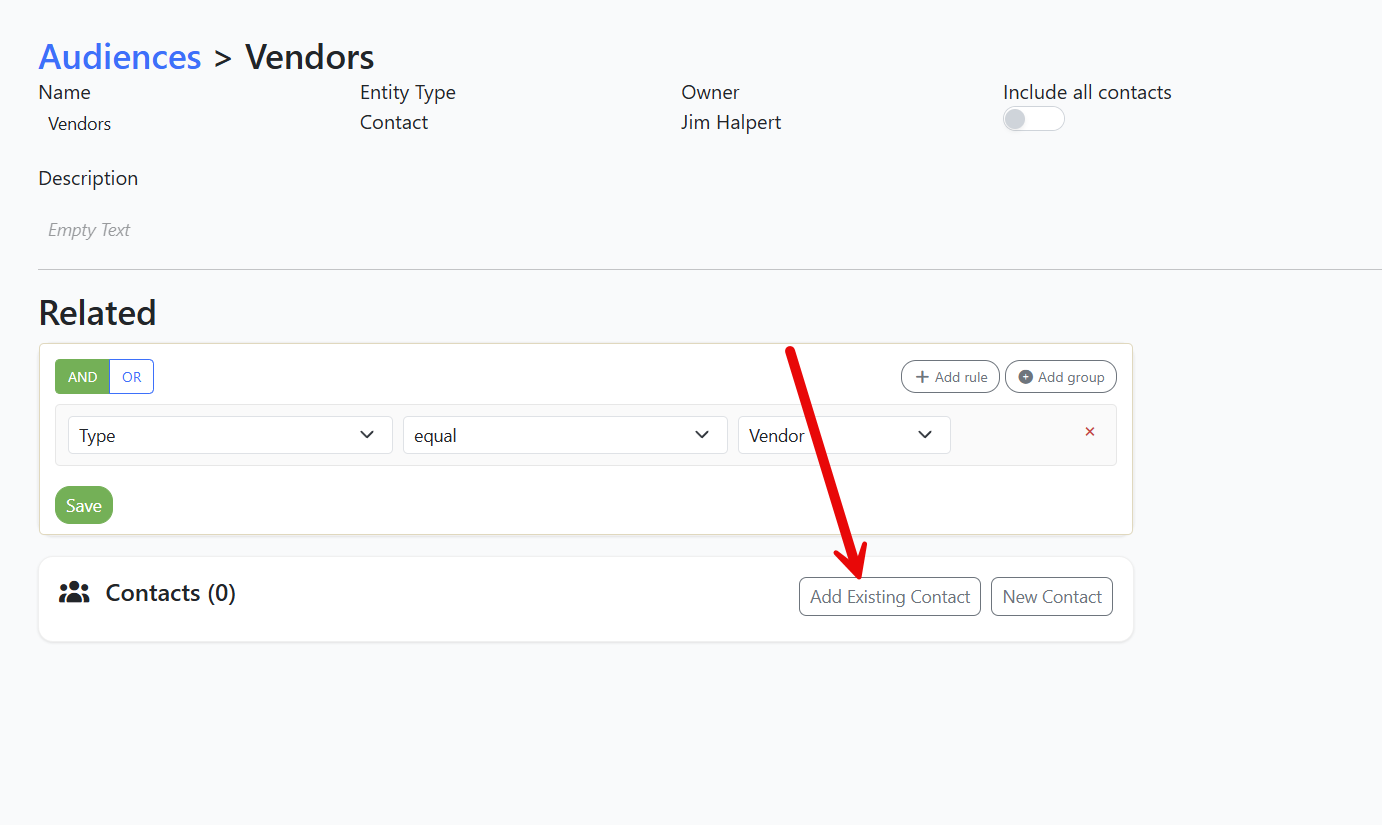Click the Save button
Viewport: 1382px width, 825px height.
coord(84,505)
